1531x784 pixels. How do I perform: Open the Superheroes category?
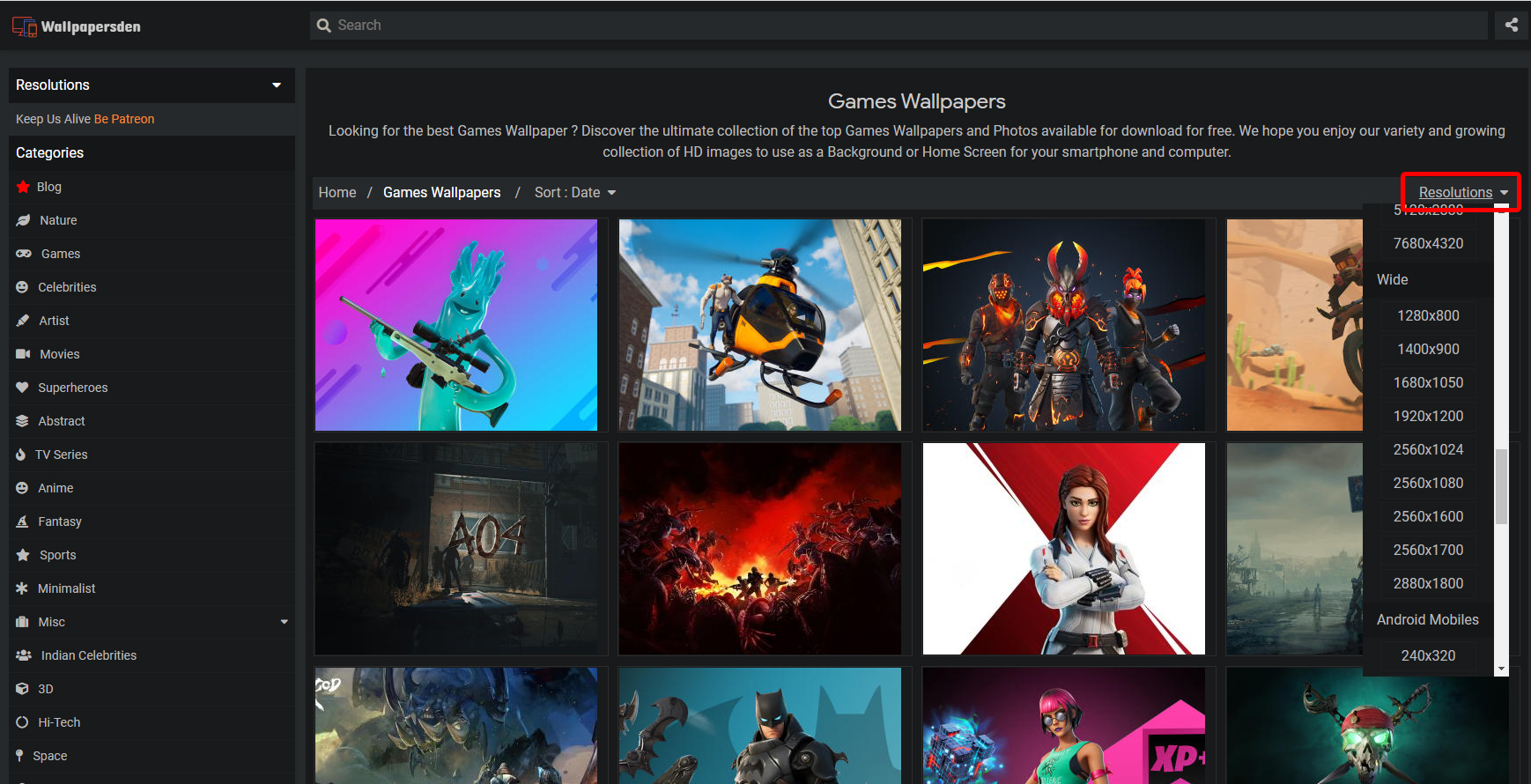[x=72, y=388]
